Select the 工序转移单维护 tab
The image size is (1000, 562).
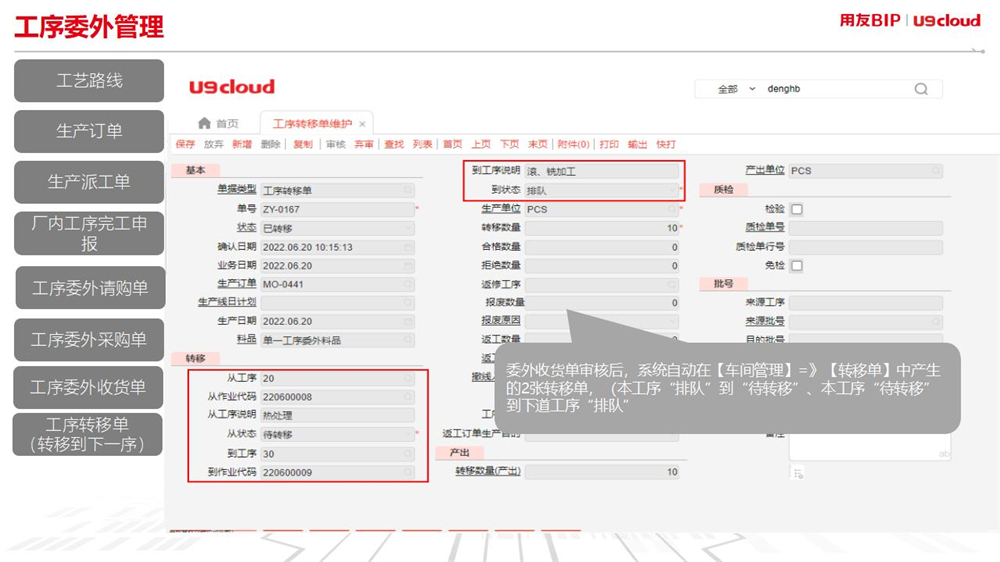pos(312,124)
